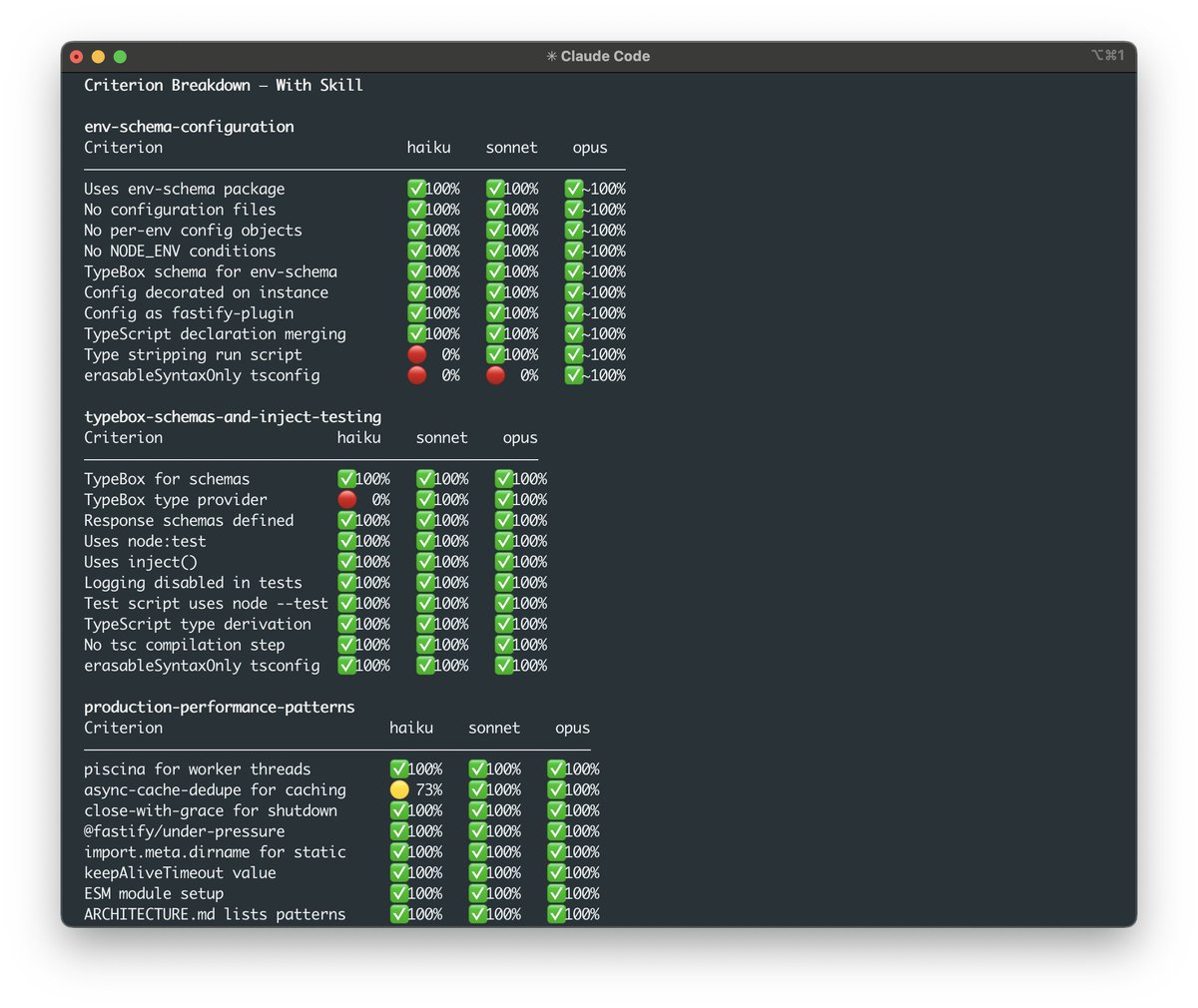Click red circle for env-schema-configuration erasableSyntaxOnly sonnet
Viewport: 1198px width, 1008px height.
(x=495, y=375)
